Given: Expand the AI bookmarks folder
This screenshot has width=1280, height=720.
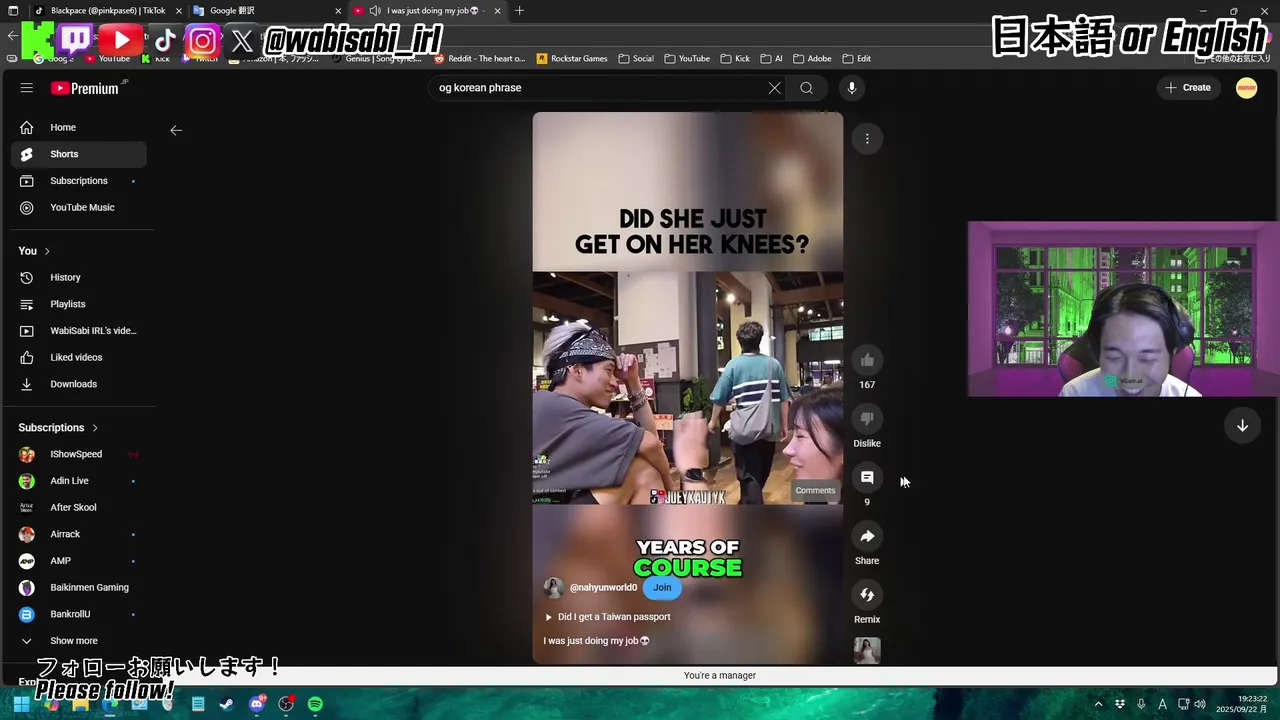Looking at the screenshot, I should pyautogui.click(x=772, y=59).
